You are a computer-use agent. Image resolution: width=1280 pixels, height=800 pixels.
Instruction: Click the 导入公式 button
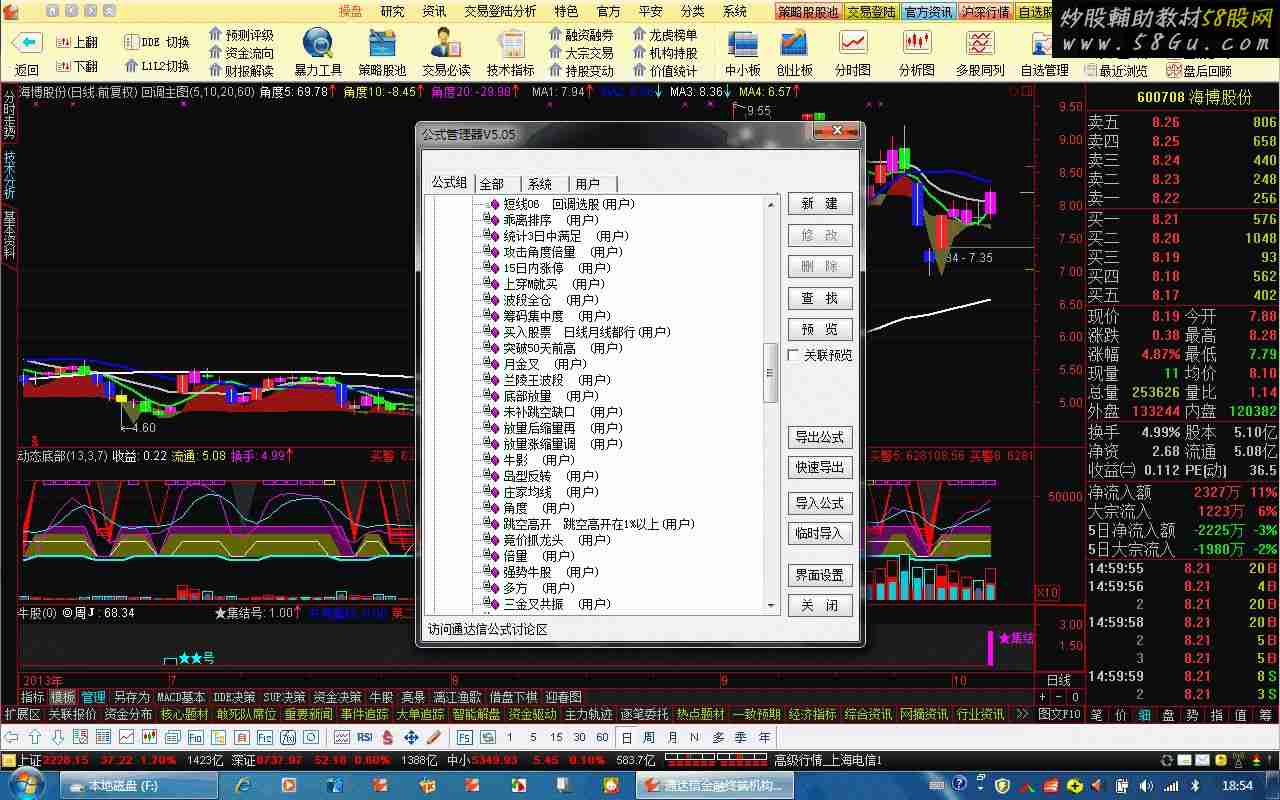[820, 503]
